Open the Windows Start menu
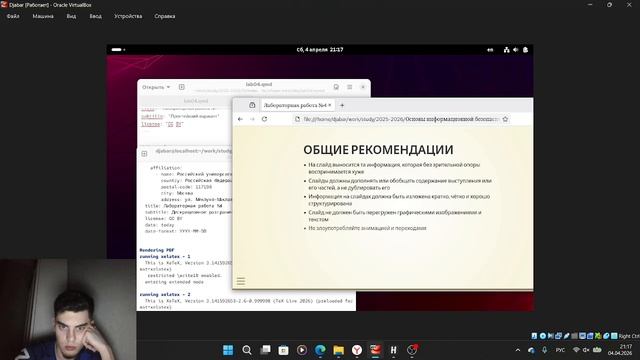The image size is (640, 360). (228, 350)
